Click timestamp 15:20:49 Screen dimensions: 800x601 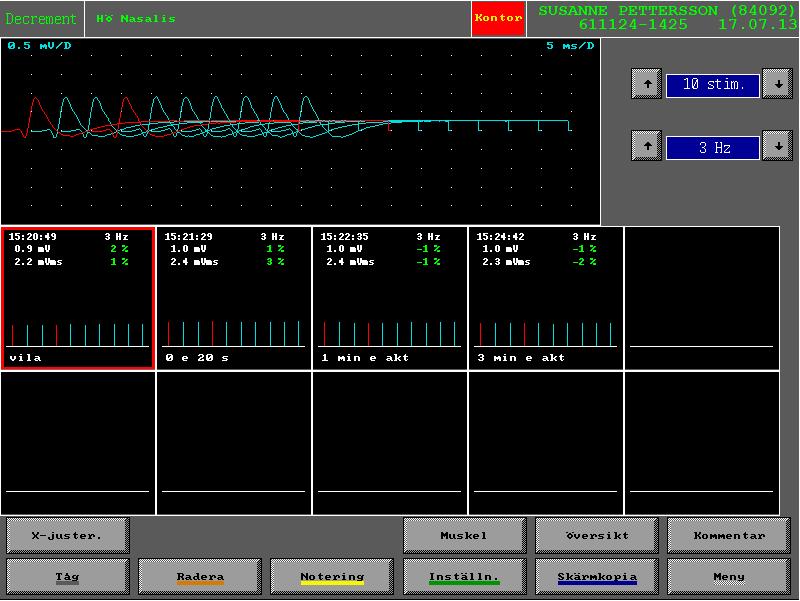[x=33, y=237]
